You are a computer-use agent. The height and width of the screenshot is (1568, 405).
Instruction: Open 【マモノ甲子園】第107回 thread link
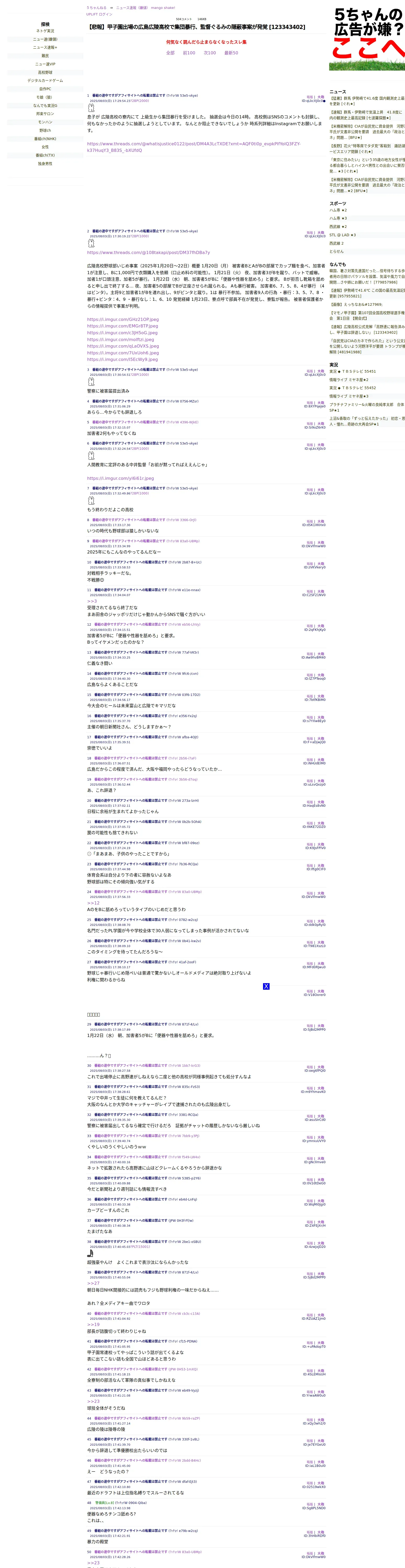pyautogui.click(x=367, y=315)
